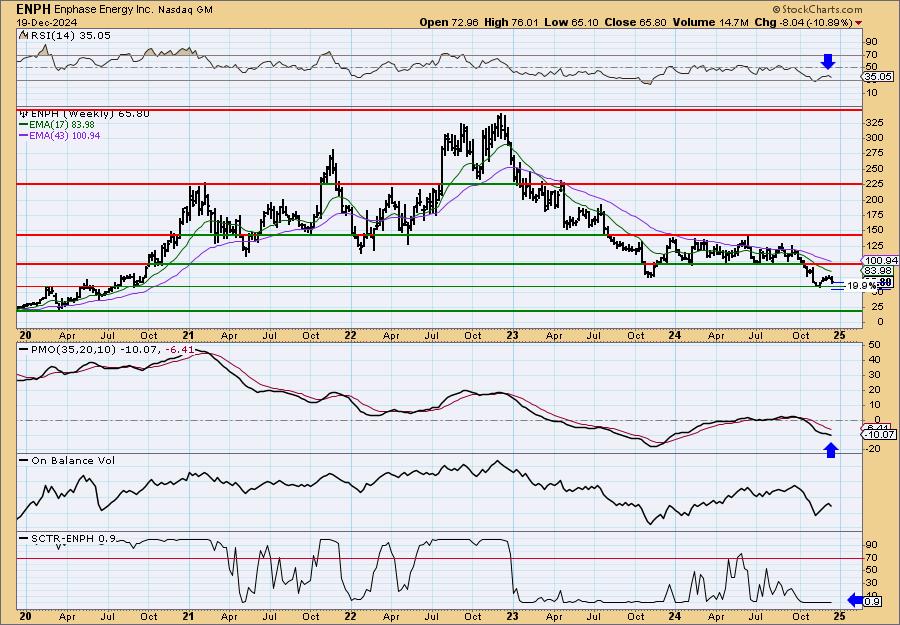Screen dimensions: 900x625
Task: Click the 83.98 EMA value tag on the price axis
Action: pyautogui.click(x=878, y=270)
